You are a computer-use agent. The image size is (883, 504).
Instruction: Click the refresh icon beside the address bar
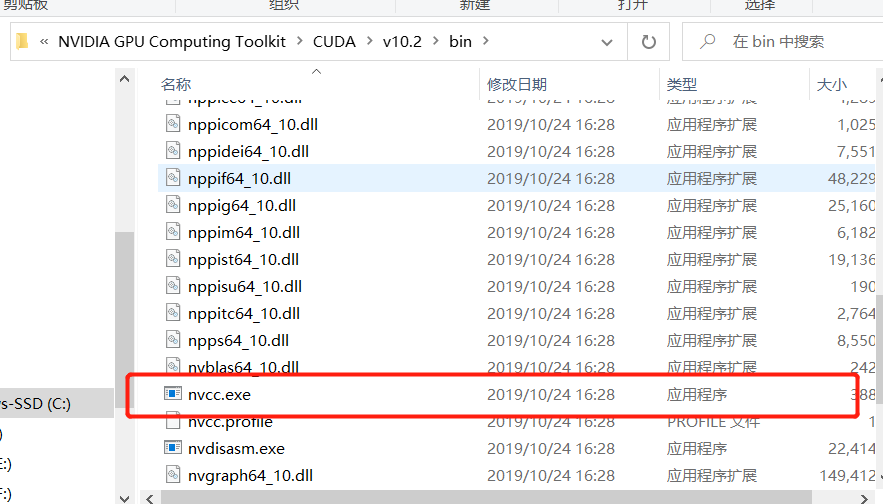click(x=649, y=42)
